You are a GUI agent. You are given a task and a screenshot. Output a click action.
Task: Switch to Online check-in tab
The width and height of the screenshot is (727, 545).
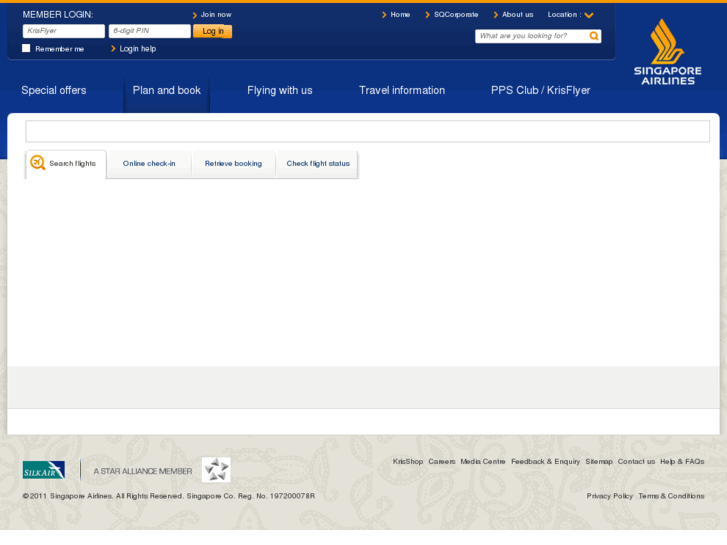[149, 164]
